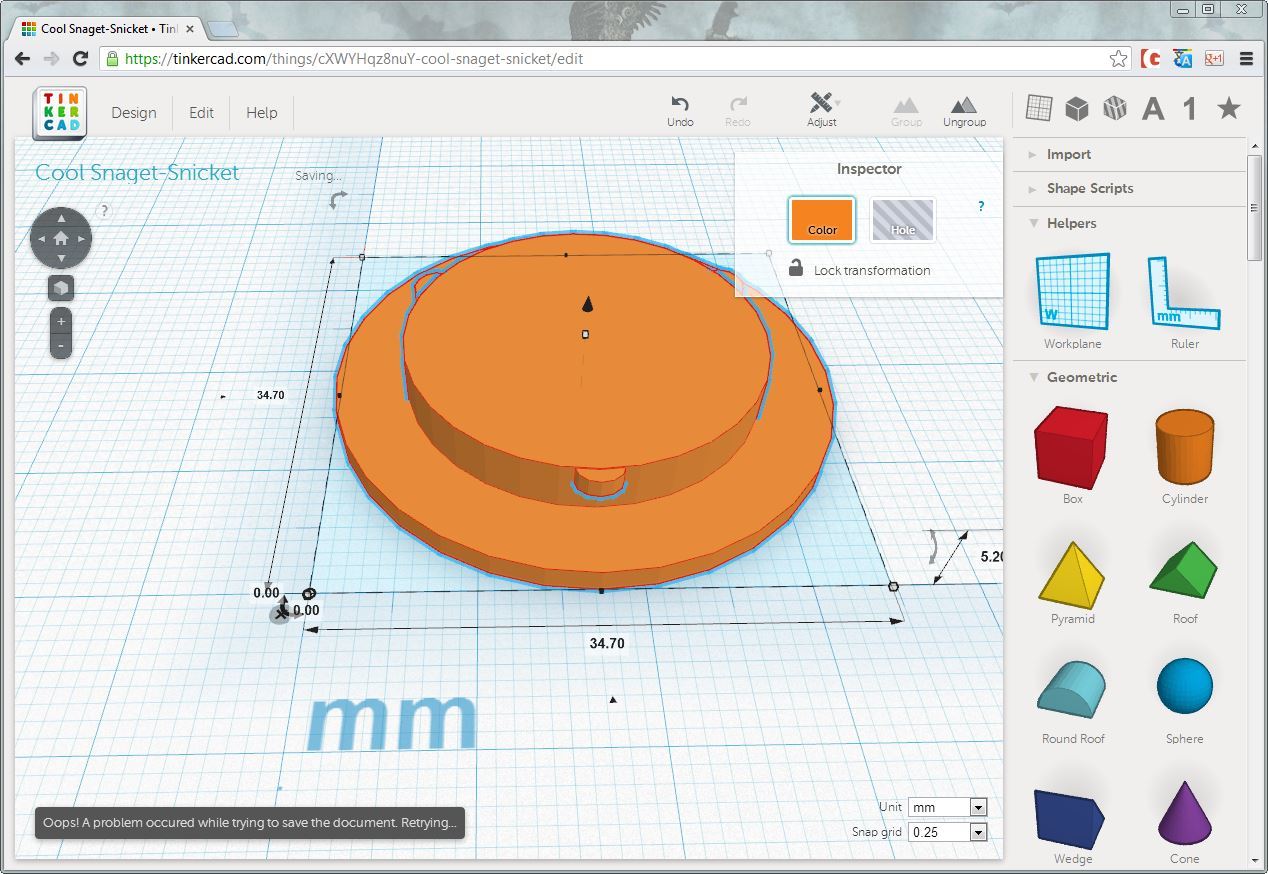Open the Unit dropdown
The width and height of the screenshot is (1268, 874).
pos(947,807)
